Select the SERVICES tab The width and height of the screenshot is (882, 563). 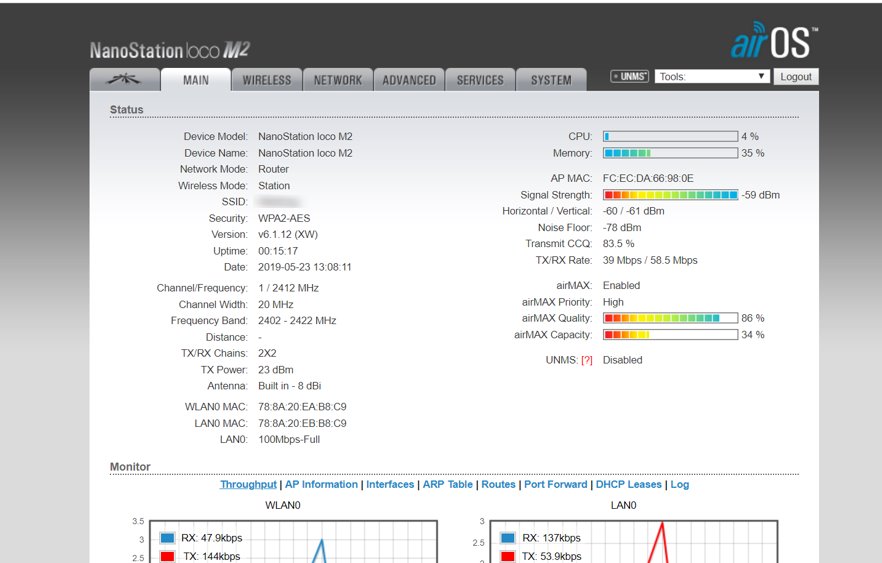click(x=480, y=80)
